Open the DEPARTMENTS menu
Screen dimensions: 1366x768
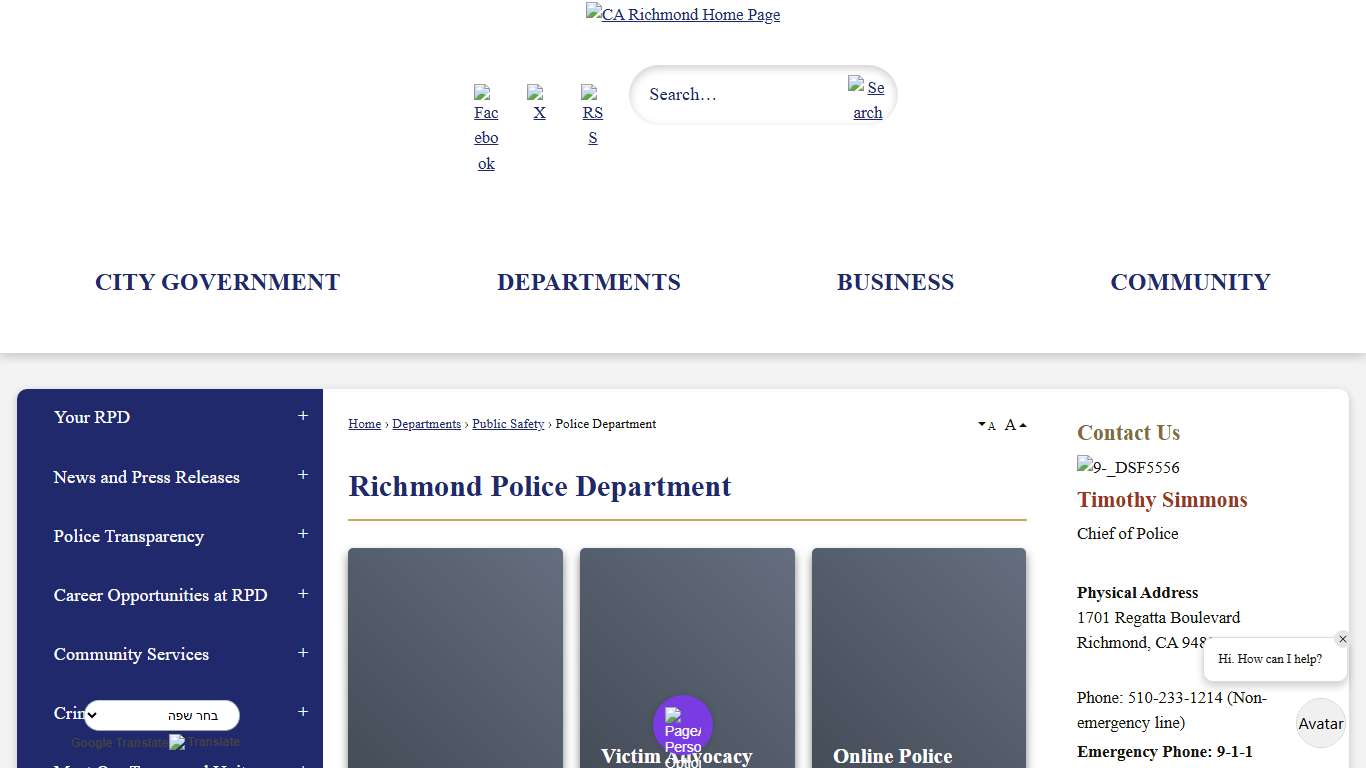click(589, 282)
